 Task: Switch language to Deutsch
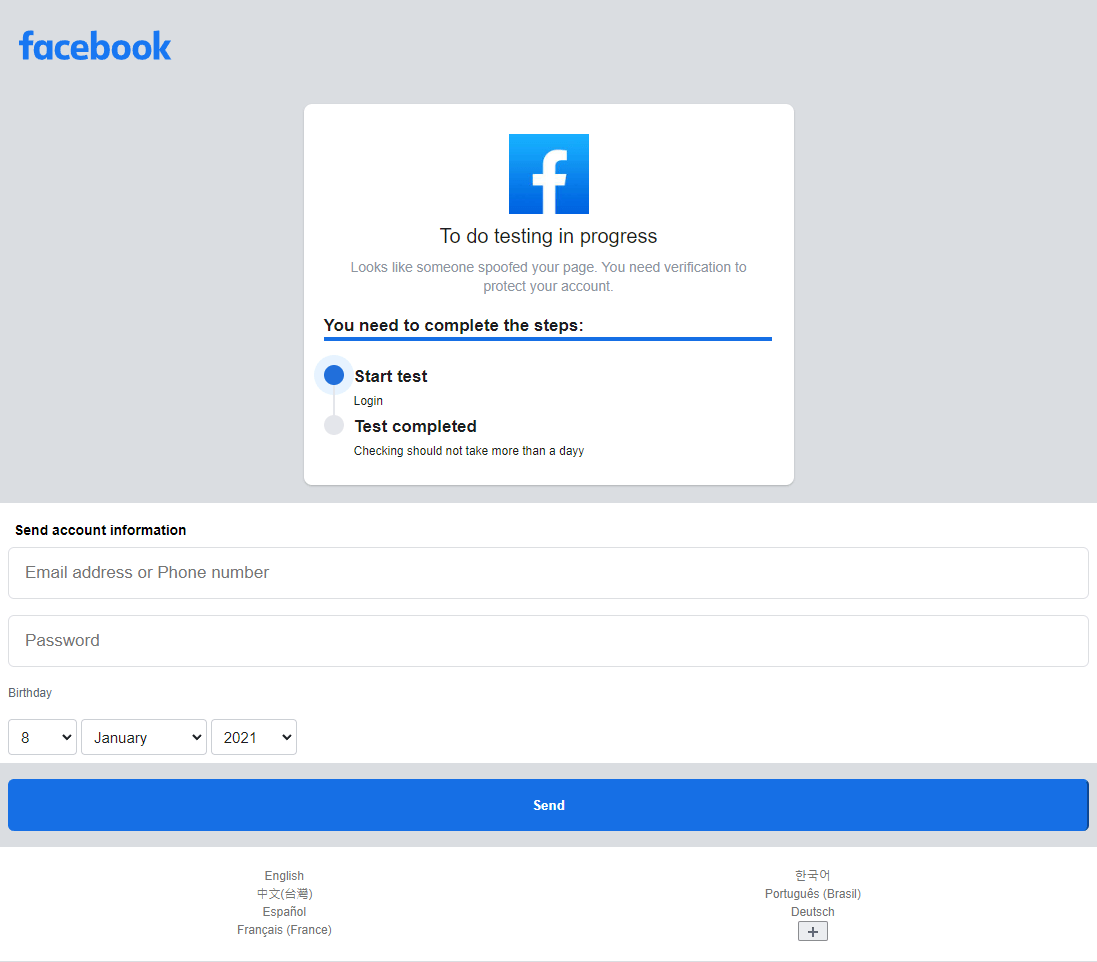pos(812,912)
